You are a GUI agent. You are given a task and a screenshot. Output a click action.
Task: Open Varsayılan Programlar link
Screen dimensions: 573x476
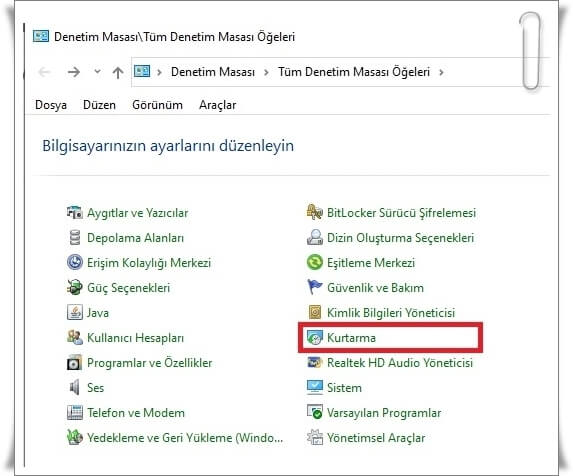384,413
